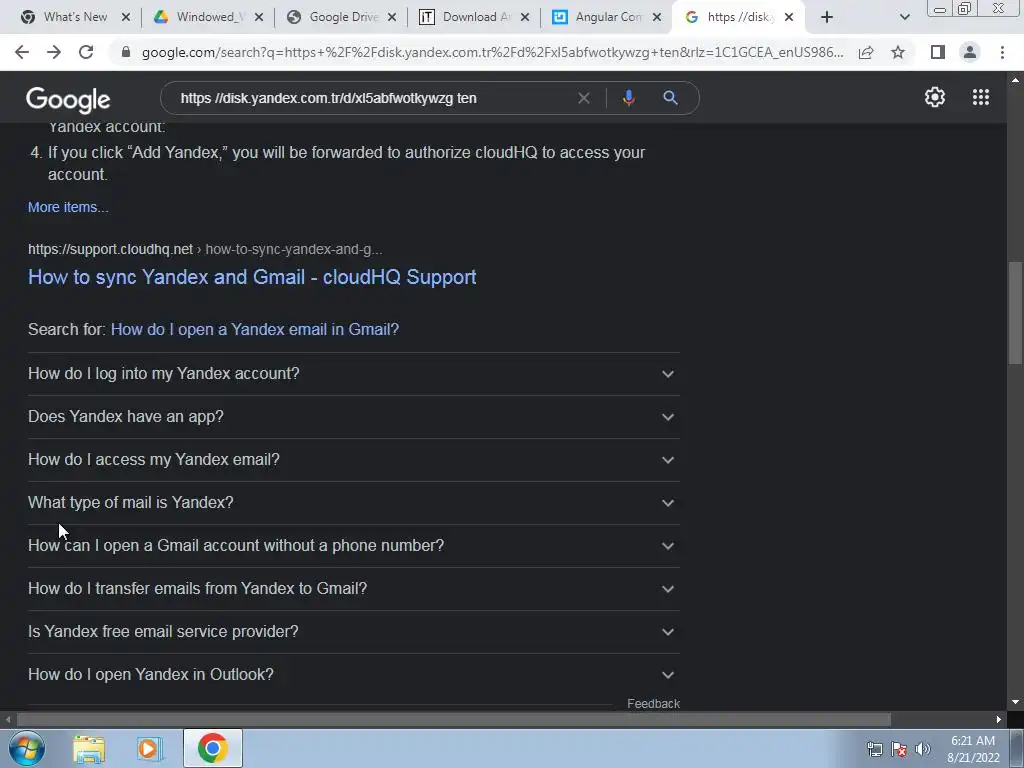Image resolution: width=1024 pixels, height=768 pixels.
Task: Expand How do I access my Yandex email
Action: [x=353, y=460]
